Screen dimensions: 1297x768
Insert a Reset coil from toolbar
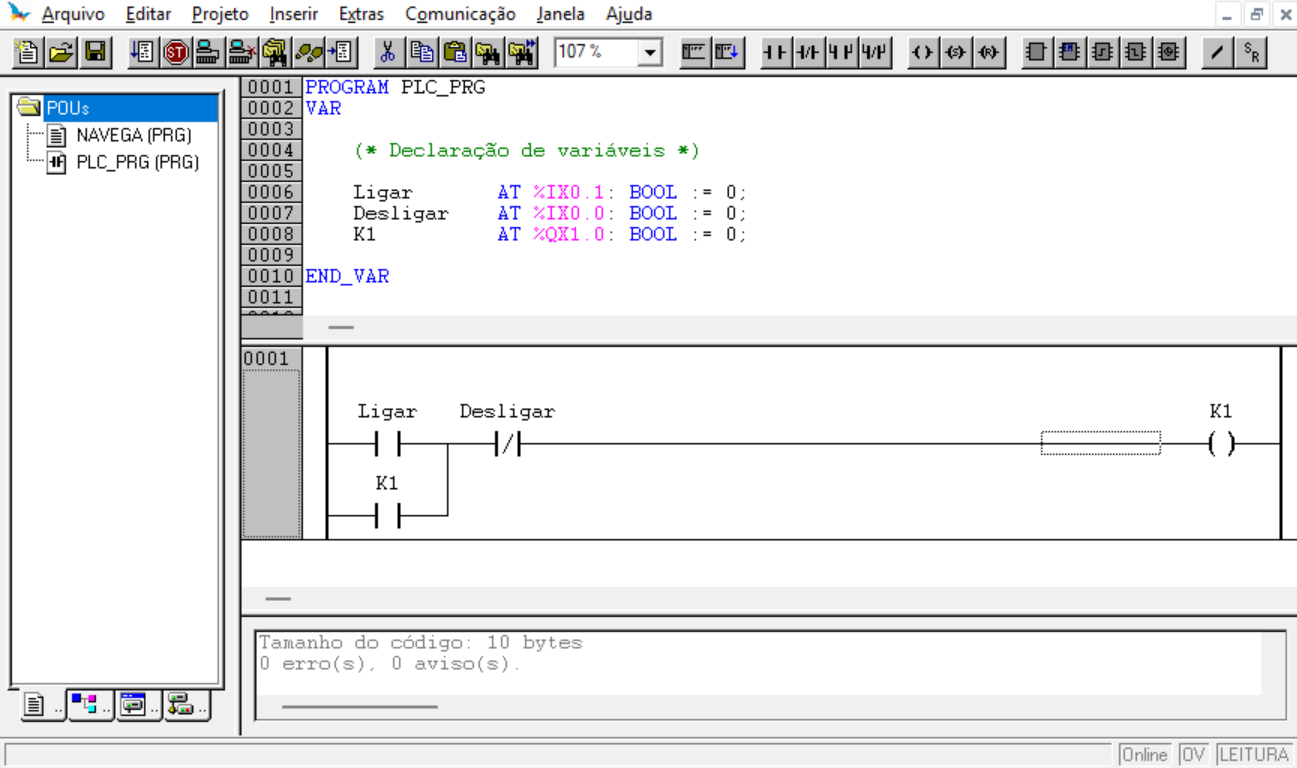[x=988, y=52]
